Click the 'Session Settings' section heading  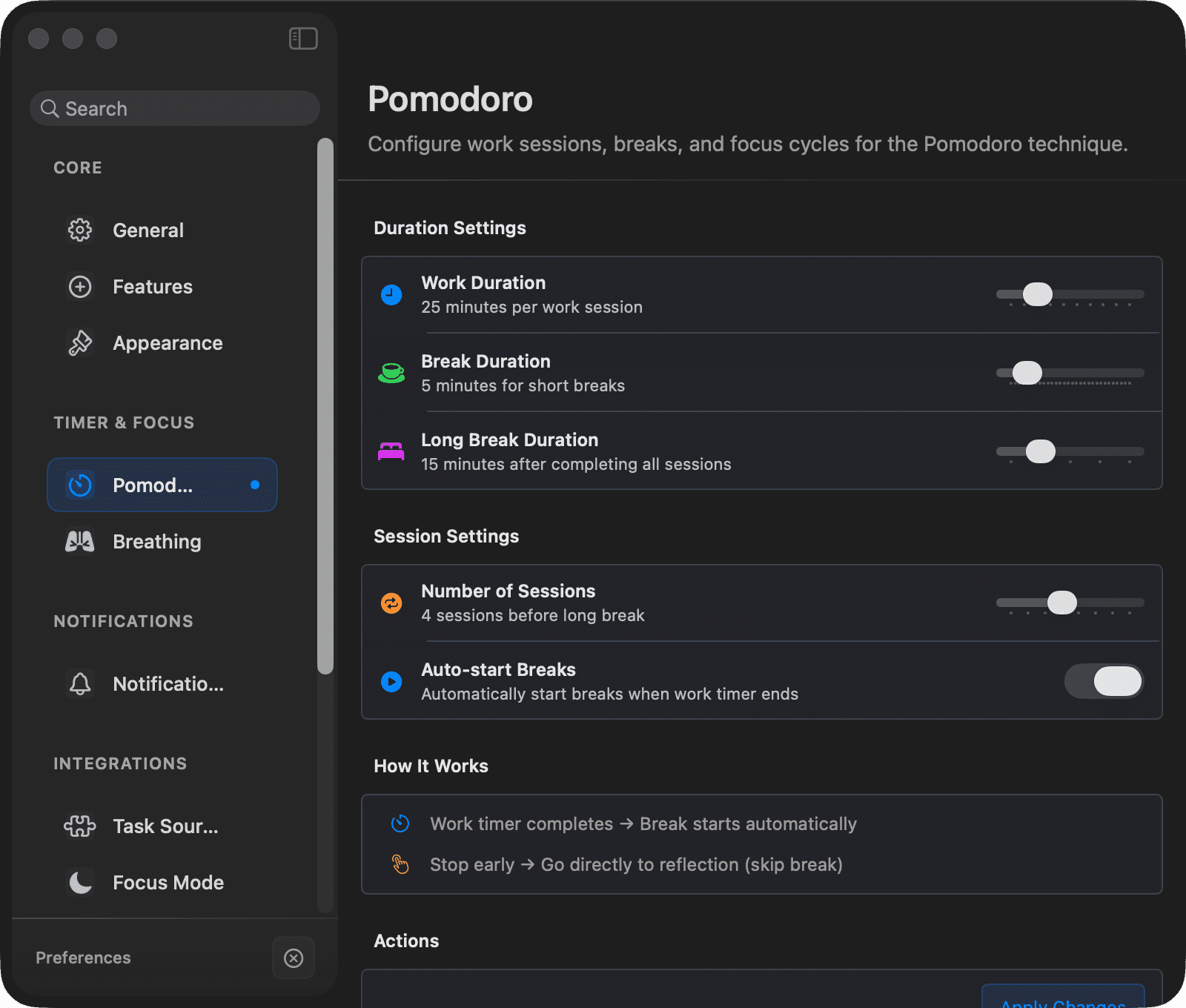(x=446, y=536)
